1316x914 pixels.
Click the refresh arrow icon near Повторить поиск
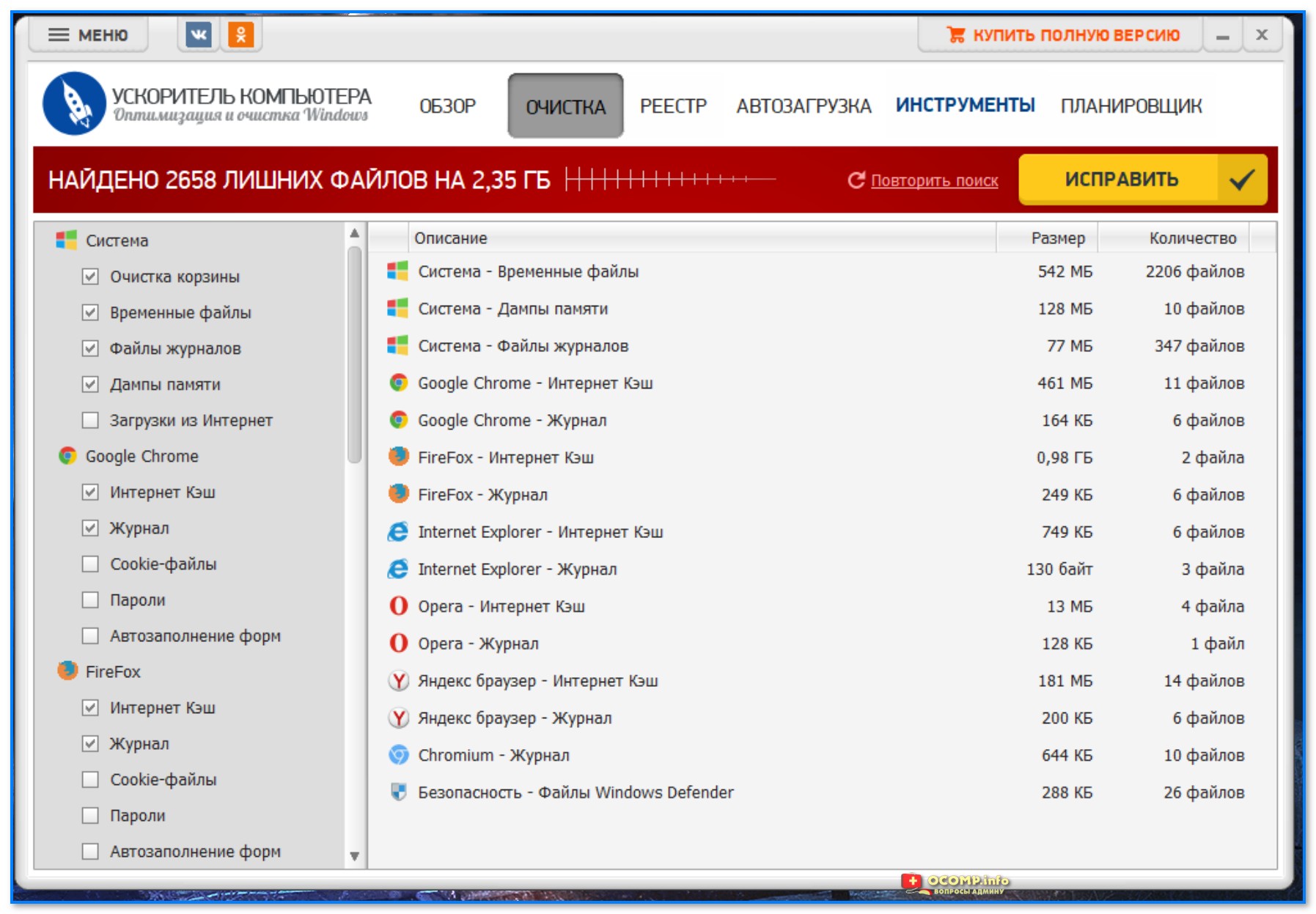pyautogui.click(x=856, y=180)
